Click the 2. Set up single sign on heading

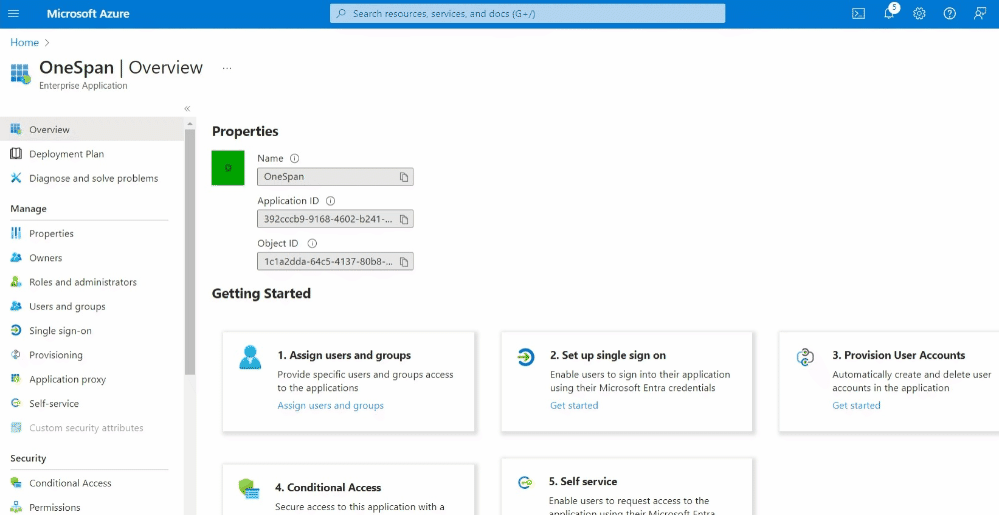point(608,355)
